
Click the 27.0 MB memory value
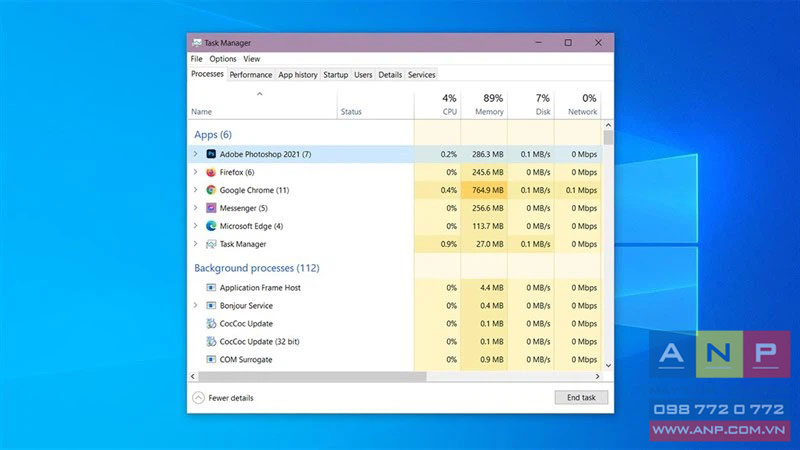tap(490, 244)
